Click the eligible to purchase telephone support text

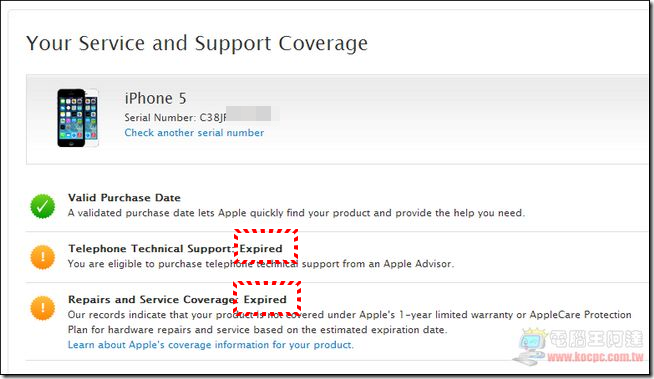[261, 264]
